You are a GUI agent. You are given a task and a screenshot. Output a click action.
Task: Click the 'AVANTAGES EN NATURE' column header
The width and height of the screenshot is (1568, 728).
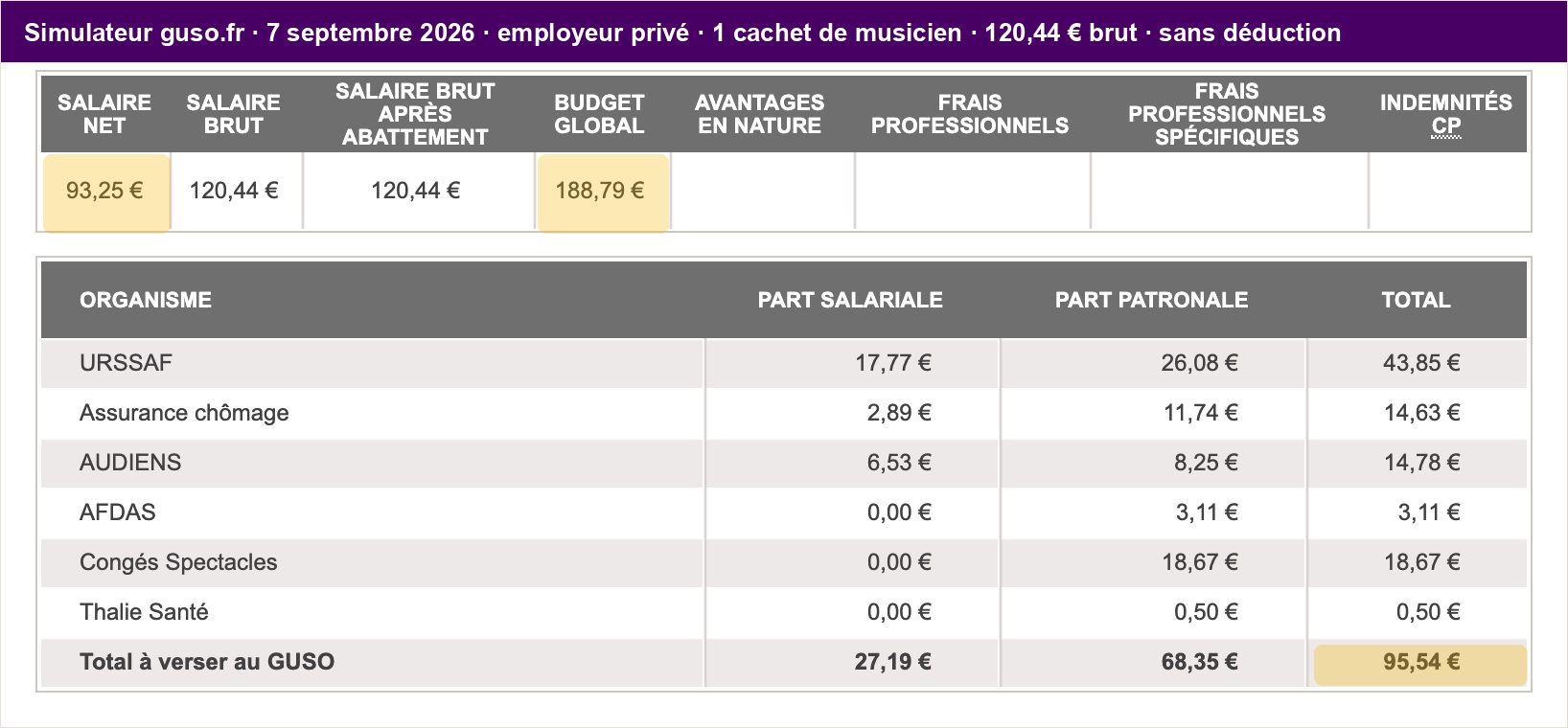tap(759, 114)
